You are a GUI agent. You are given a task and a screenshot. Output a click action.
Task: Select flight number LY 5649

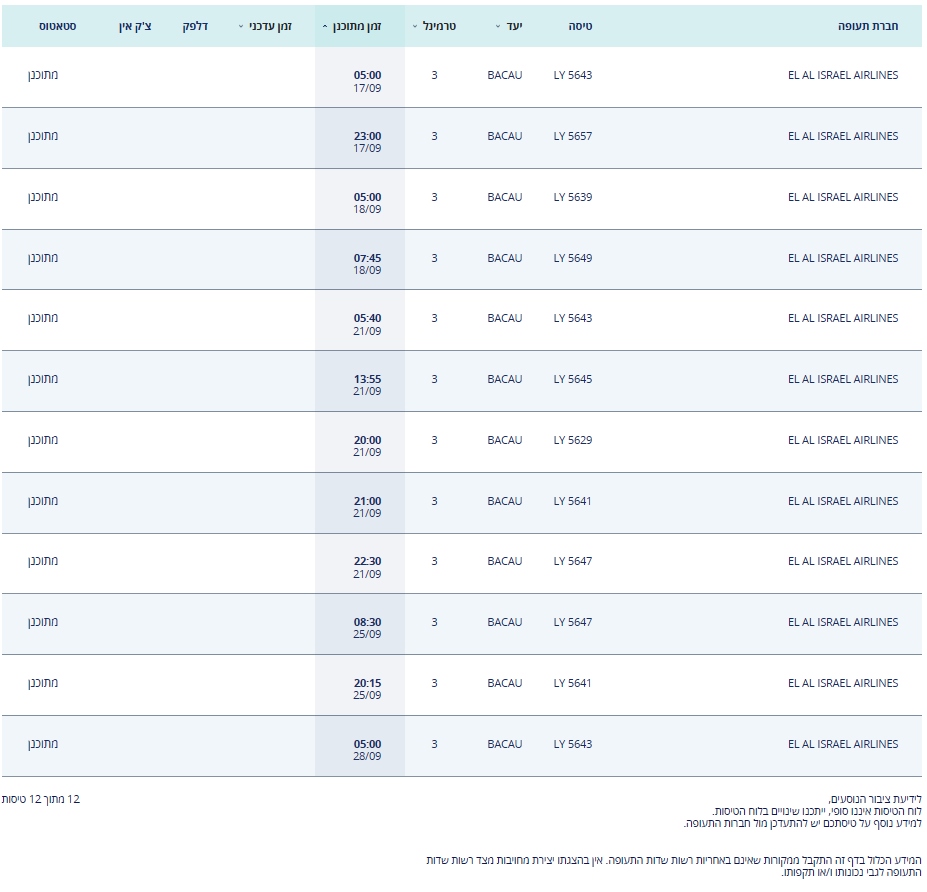point(572,258)
